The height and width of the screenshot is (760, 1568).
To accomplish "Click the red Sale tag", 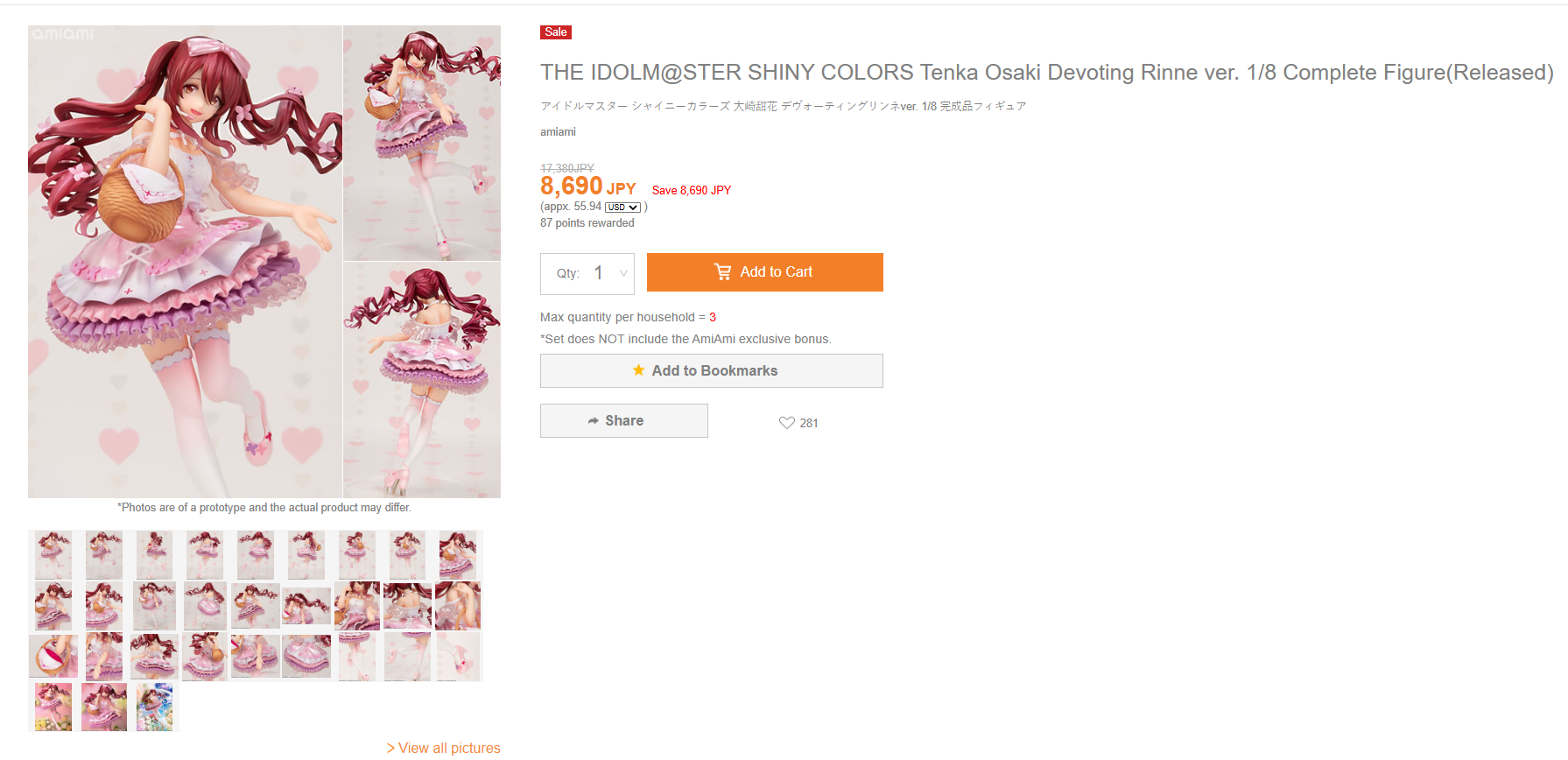I will 556,32.
